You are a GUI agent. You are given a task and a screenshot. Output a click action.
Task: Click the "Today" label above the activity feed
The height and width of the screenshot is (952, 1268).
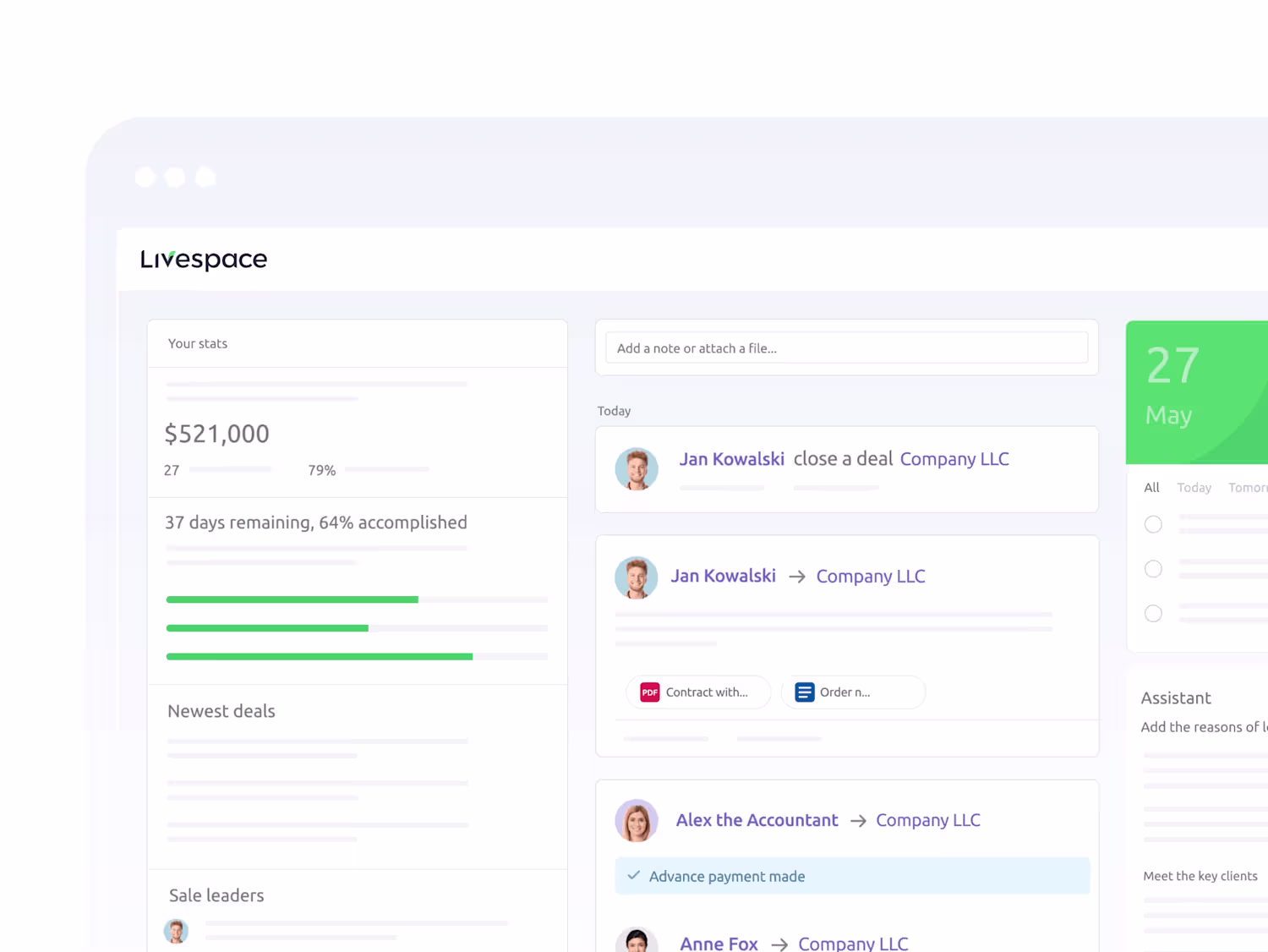[x=614, y=411]
